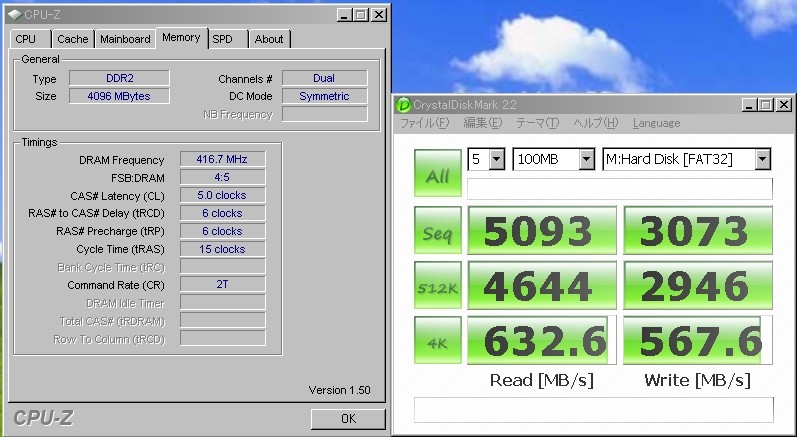Open the 編集(E) menu
The width and height of the screenshot is (797, 437).
(482, 123)
